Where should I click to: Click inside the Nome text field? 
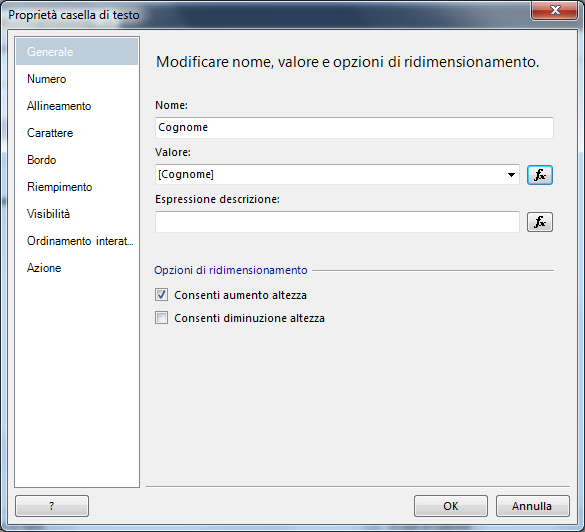354,128
